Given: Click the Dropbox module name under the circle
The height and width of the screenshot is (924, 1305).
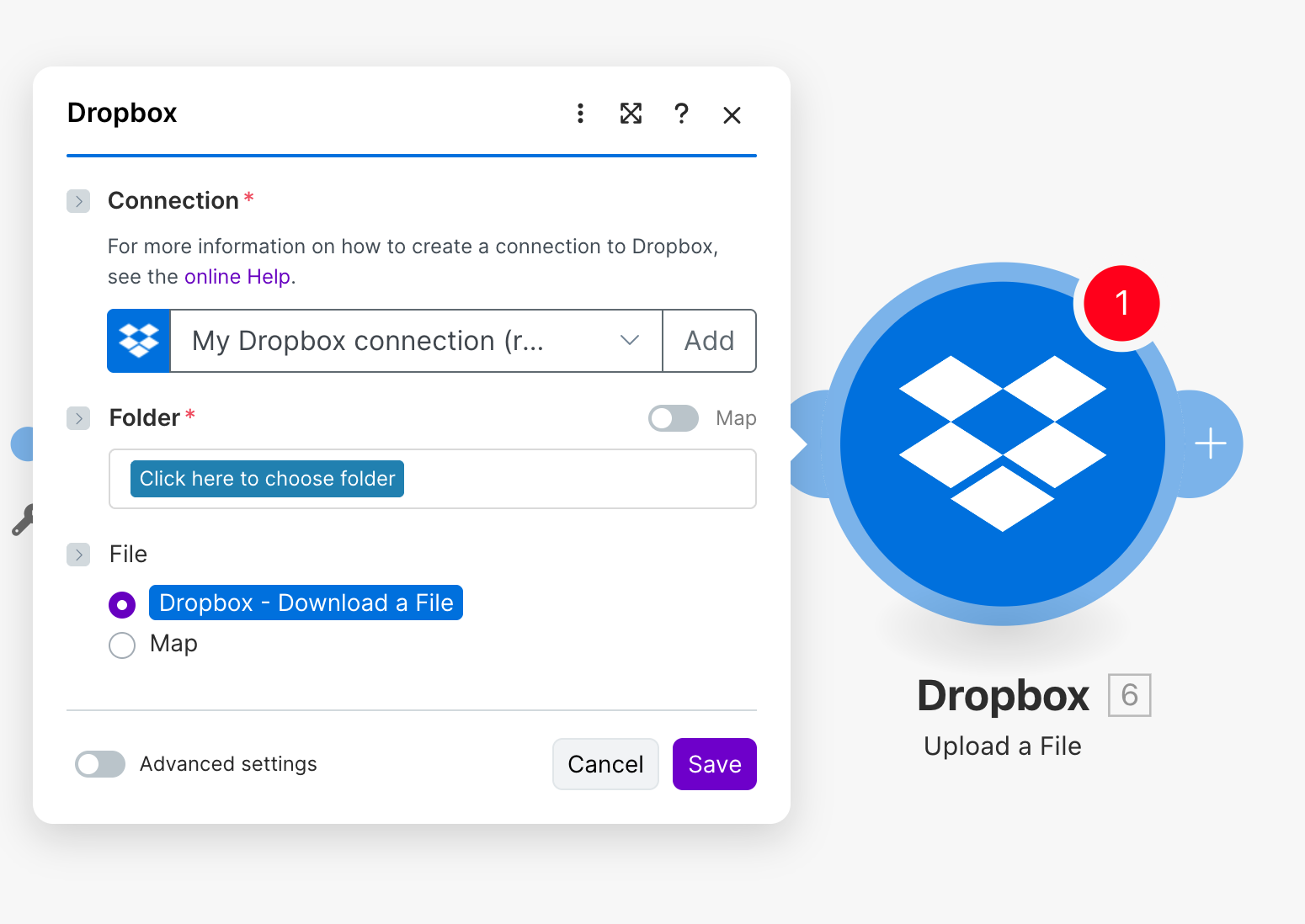Looking at the screenshot, I should click(x=1003, y=696).
